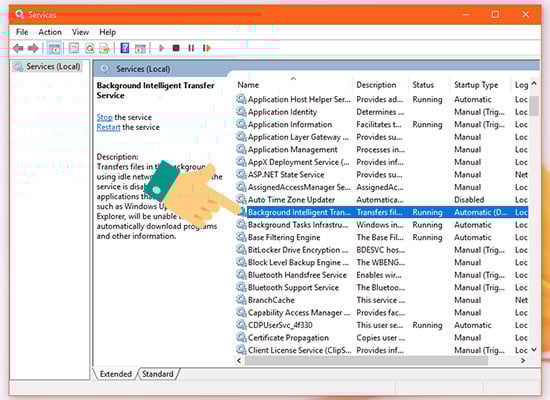Click the vertical scrollbar up arrow
Viewport: 550px width, 400px height.
tap(534, 84)
